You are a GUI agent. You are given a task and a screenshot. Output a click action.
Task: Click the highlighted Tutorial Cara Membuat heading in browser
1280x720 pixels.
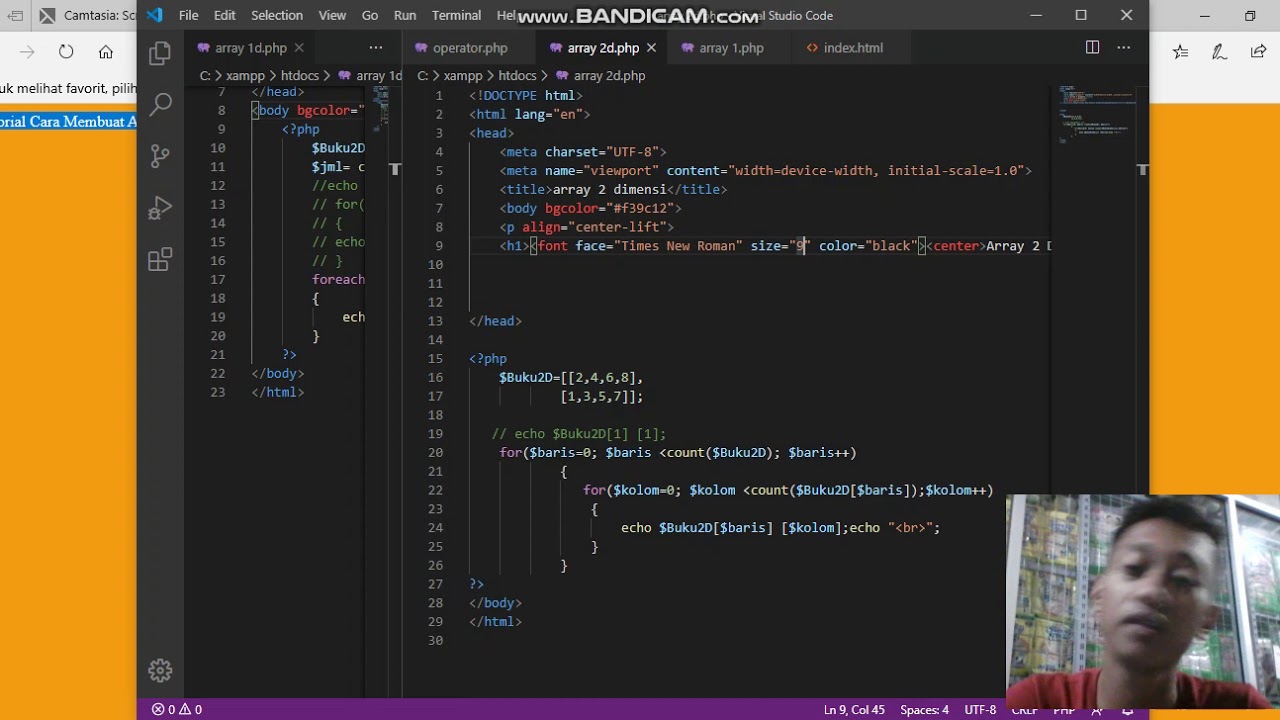(x=68, y=122)
